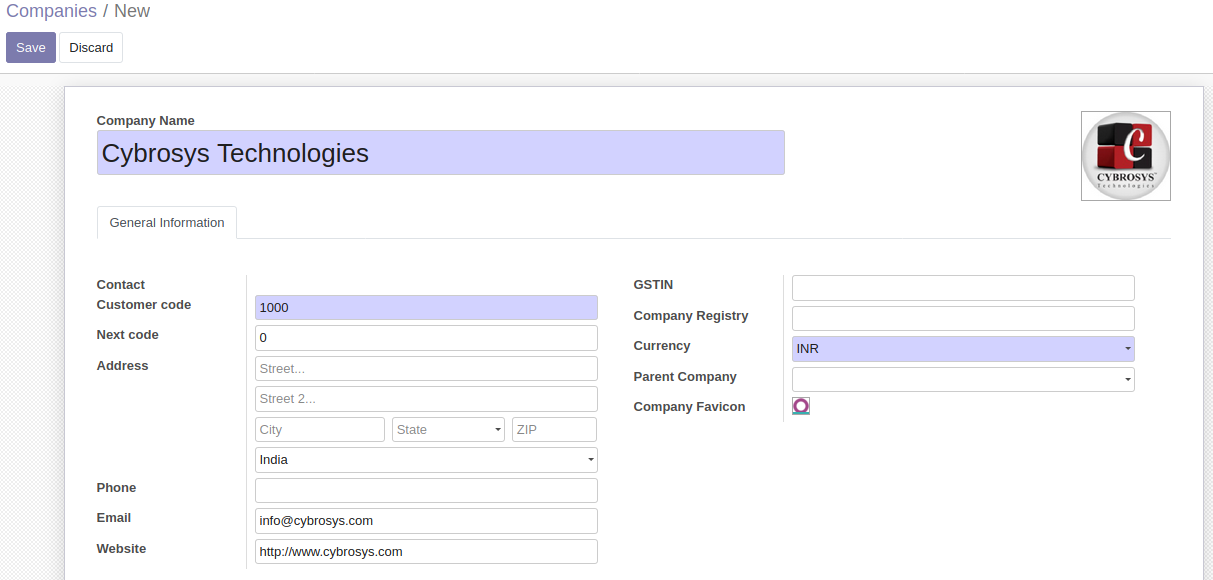Expand the Parent Company dropdown
This screenshot has height=580, width=1213.
[962, 379]
